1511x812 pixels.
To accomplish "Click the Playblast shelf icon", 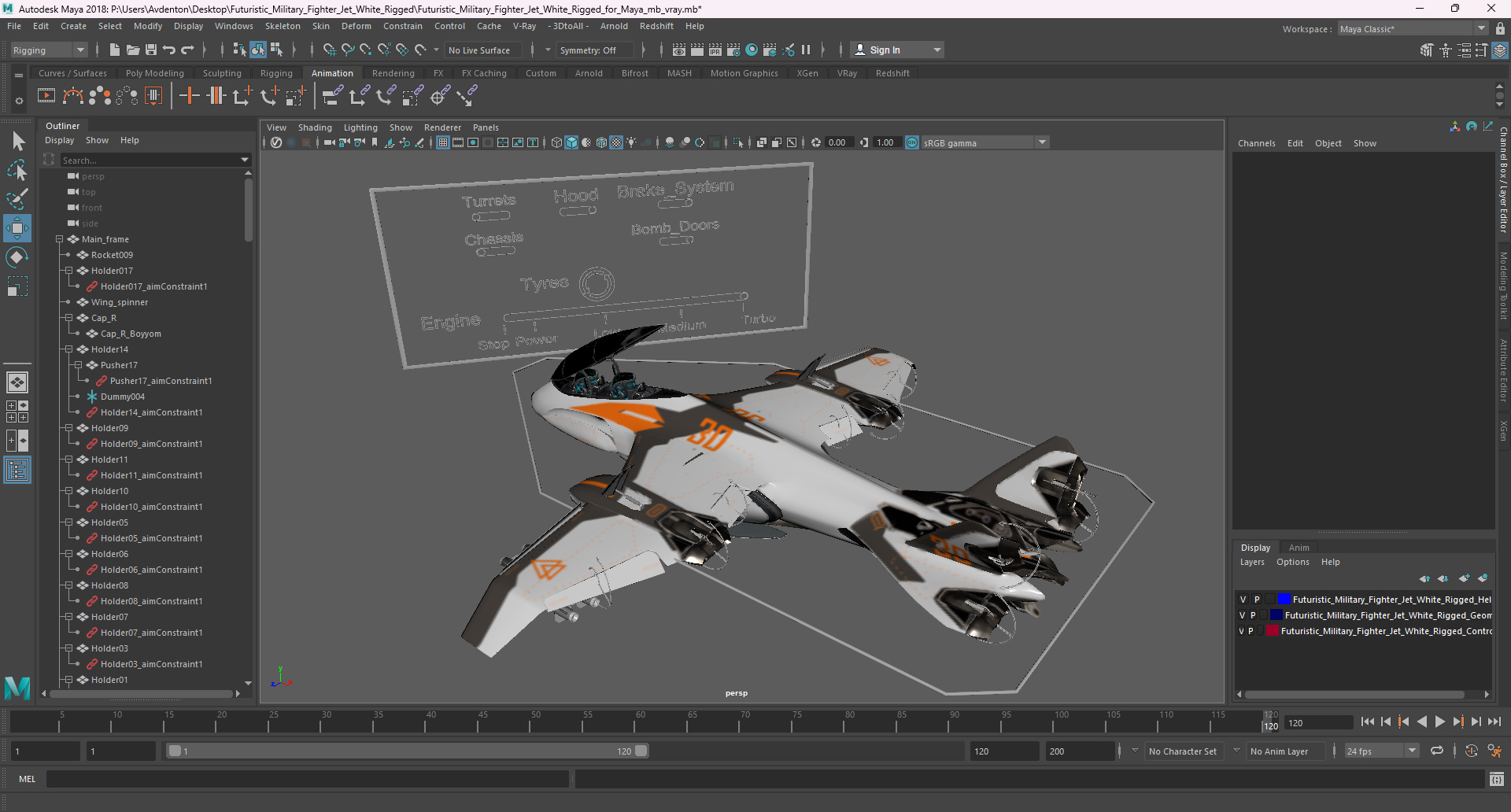I will tap(46, 96).
